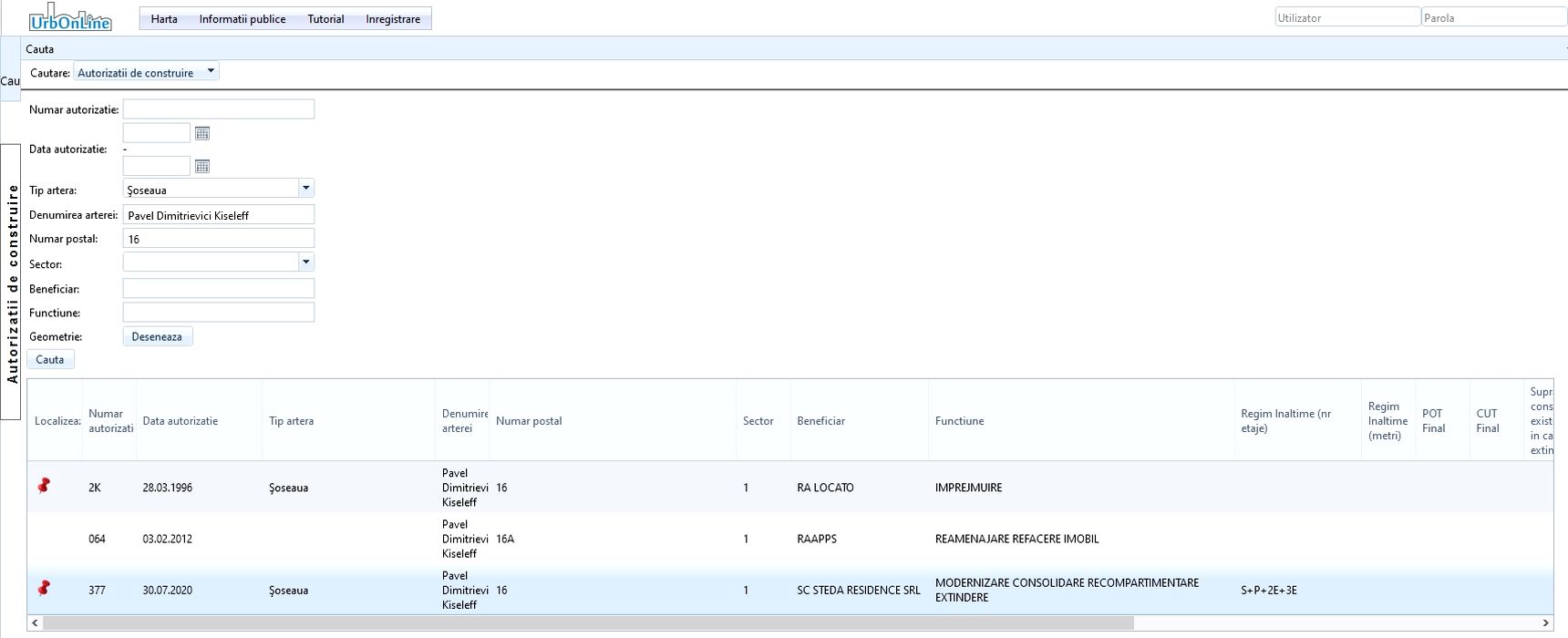Open the Sector dropdown
Viewport: 1568px width, 638px height.
(x=305, y=262)
